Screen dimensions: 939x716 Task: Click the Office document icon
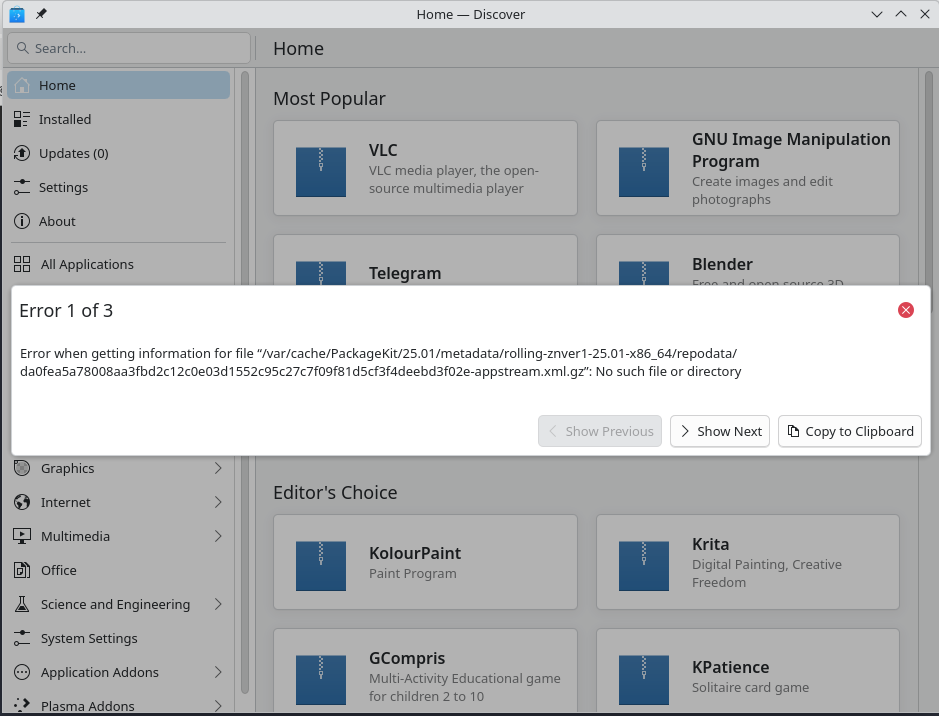(22, 571)
